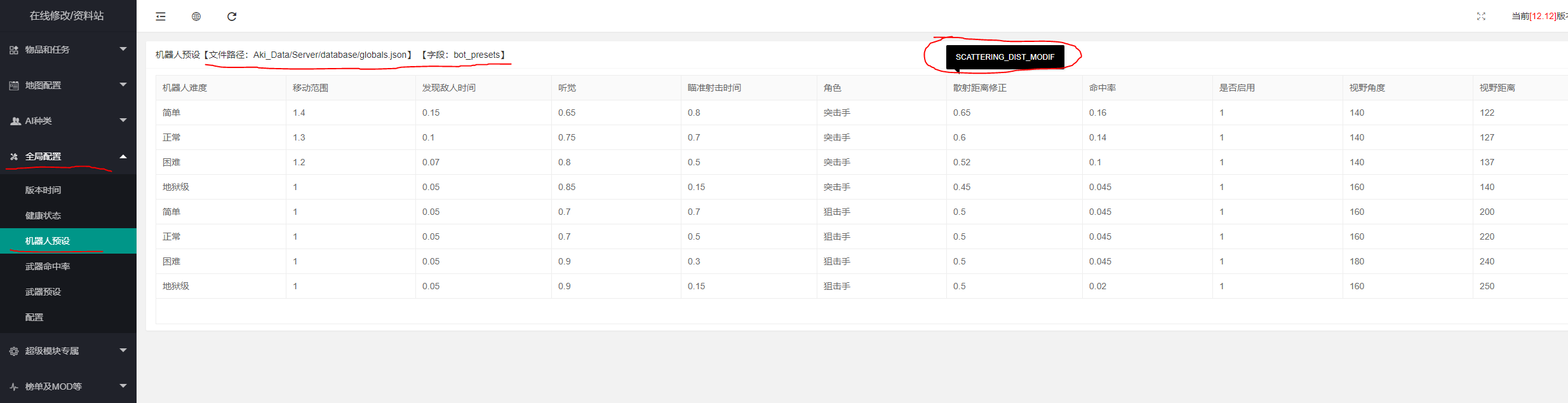Click the 0.65 scatter value in first row
The width and height of the screenshot is (1568, 403).
point(962,113)
